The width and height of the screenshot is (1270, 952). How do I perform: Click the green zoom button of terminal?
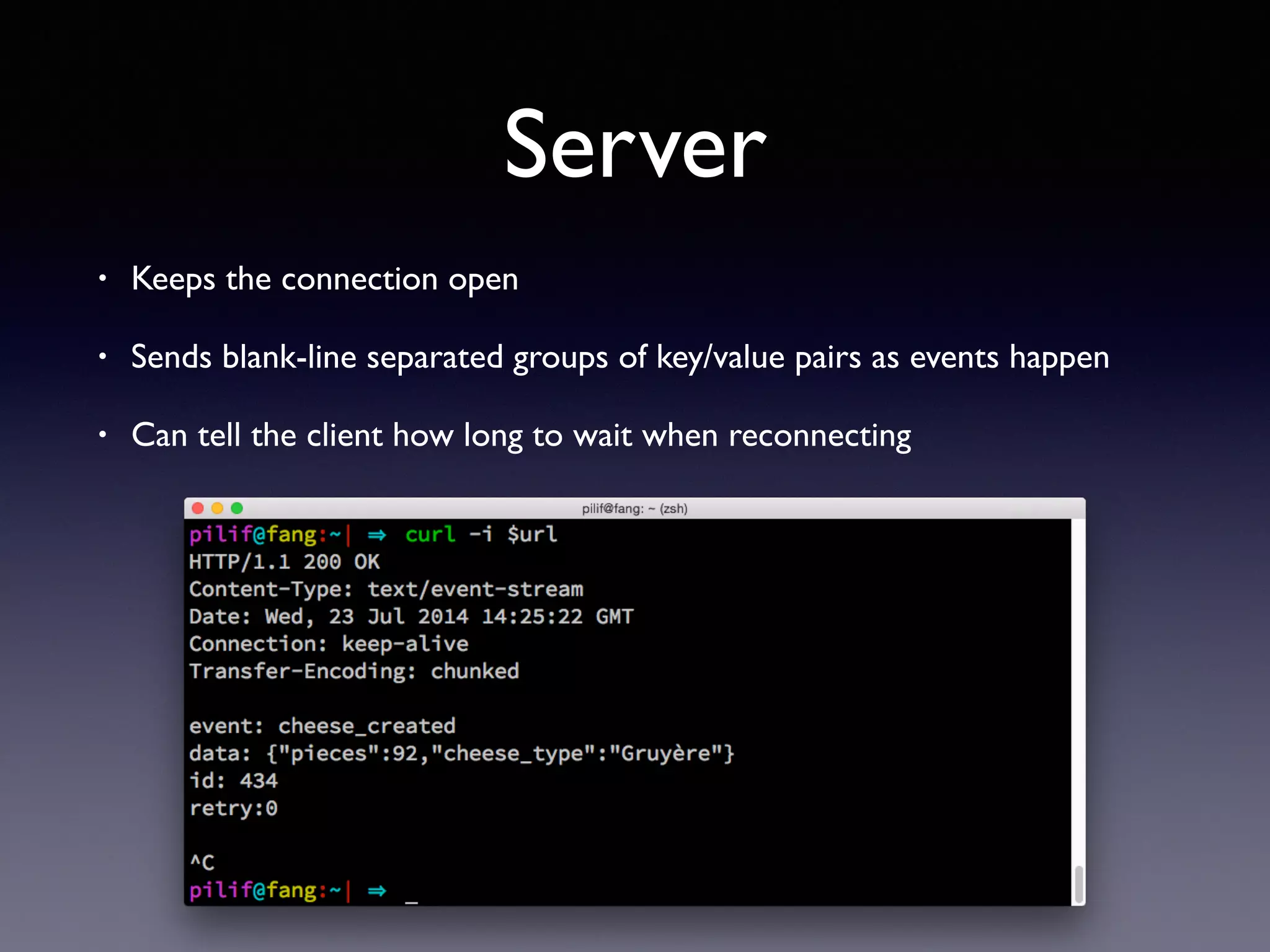(237, 508)
